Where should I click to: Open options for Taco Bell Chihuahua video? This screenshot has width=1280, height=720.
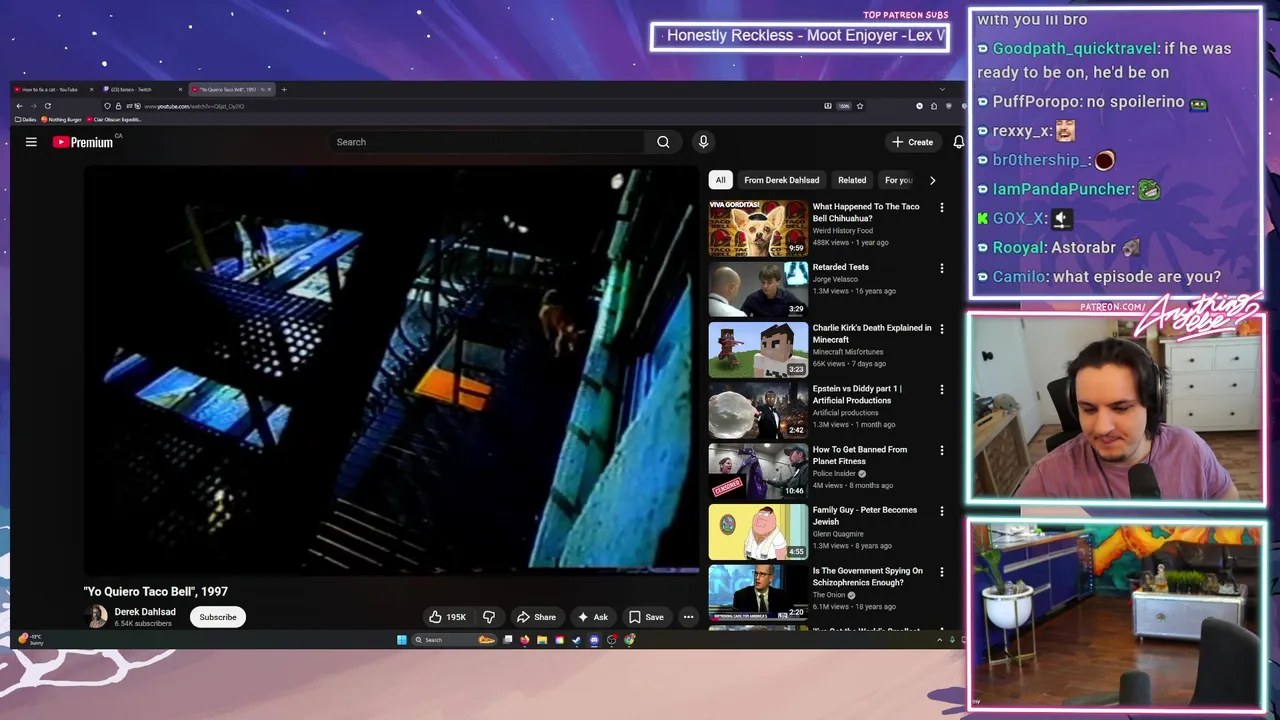click(x=941, y=207)
